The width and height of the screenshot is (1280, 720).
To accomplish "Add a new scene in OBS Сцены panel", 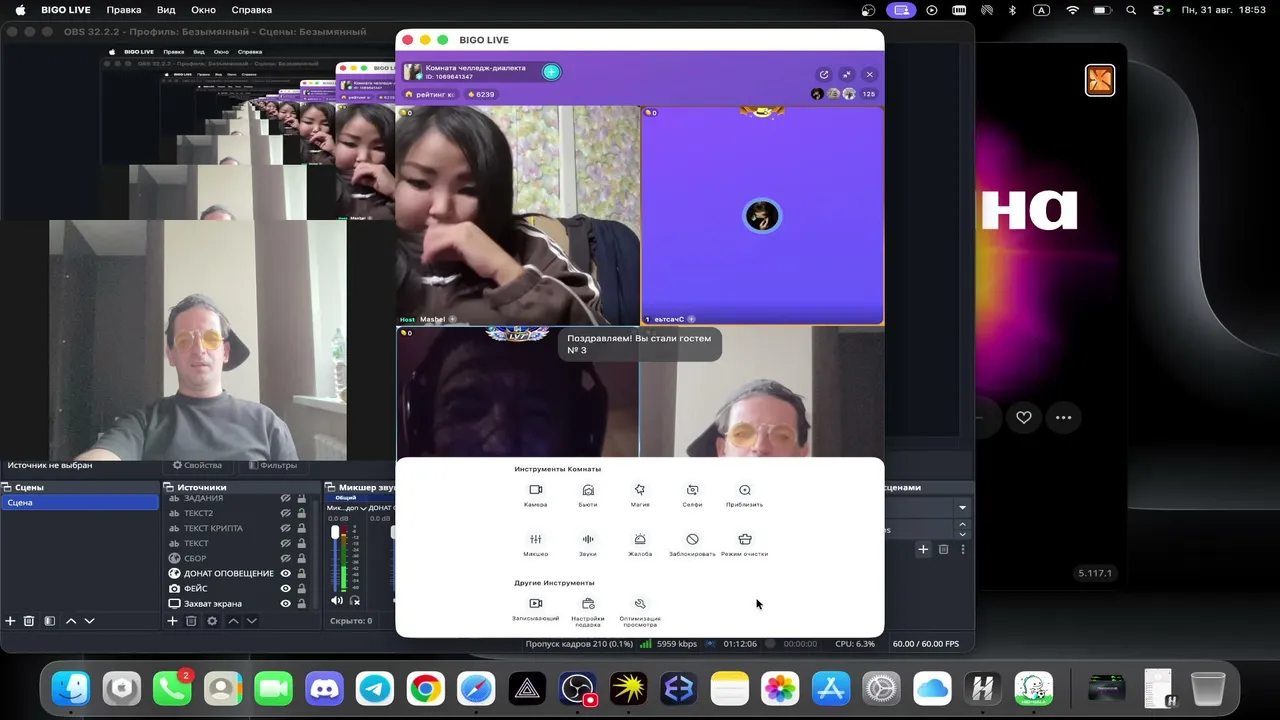I will [x=10, y=621].
